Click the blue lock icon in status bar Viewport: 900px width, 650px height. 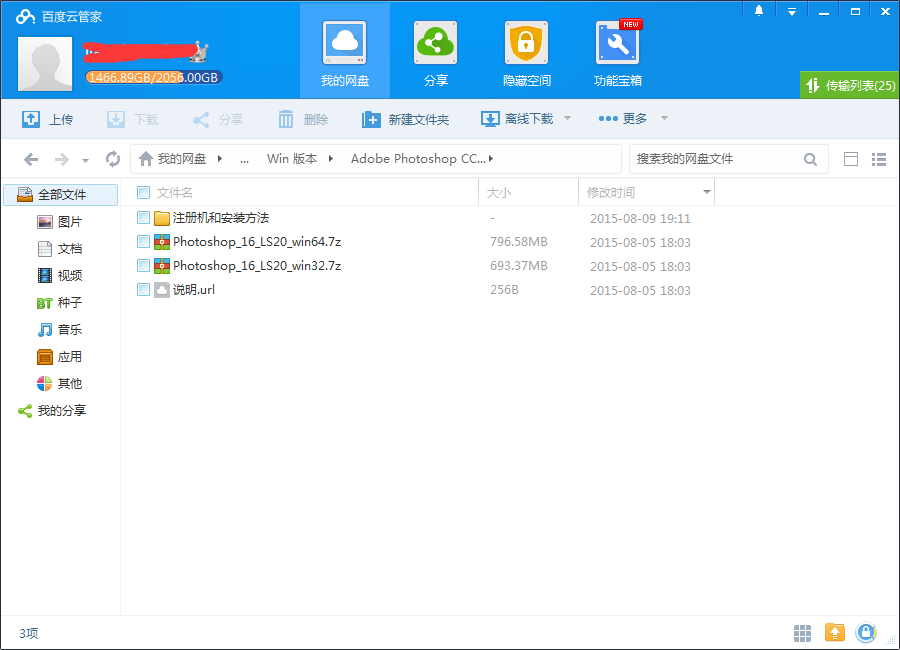click(x=866, y=633)
